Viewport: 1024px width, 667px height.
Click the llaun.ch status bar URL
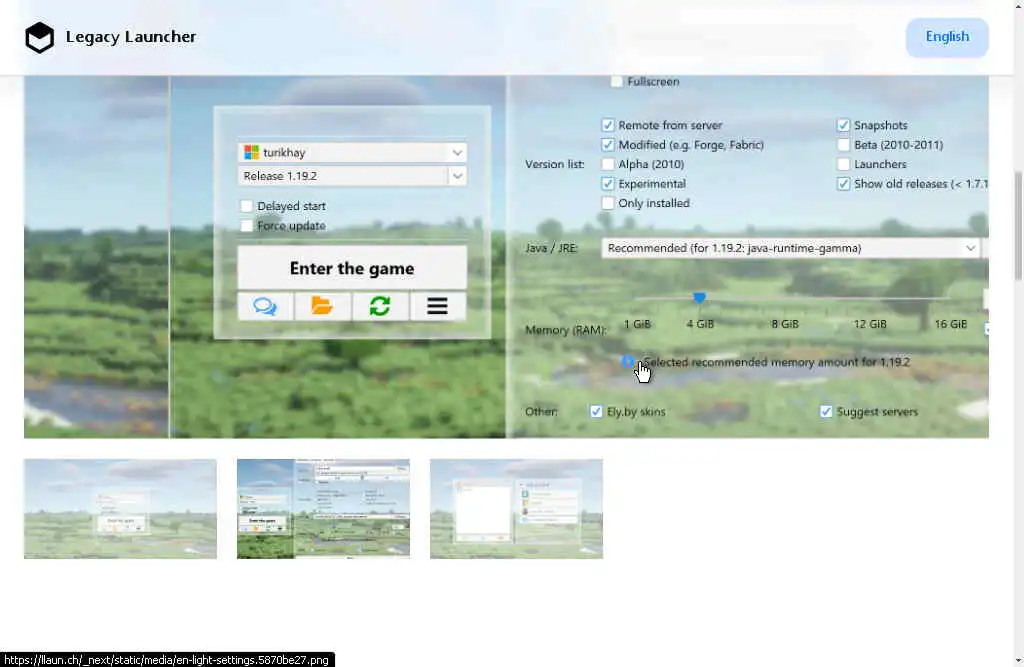(x=167, y=660)
